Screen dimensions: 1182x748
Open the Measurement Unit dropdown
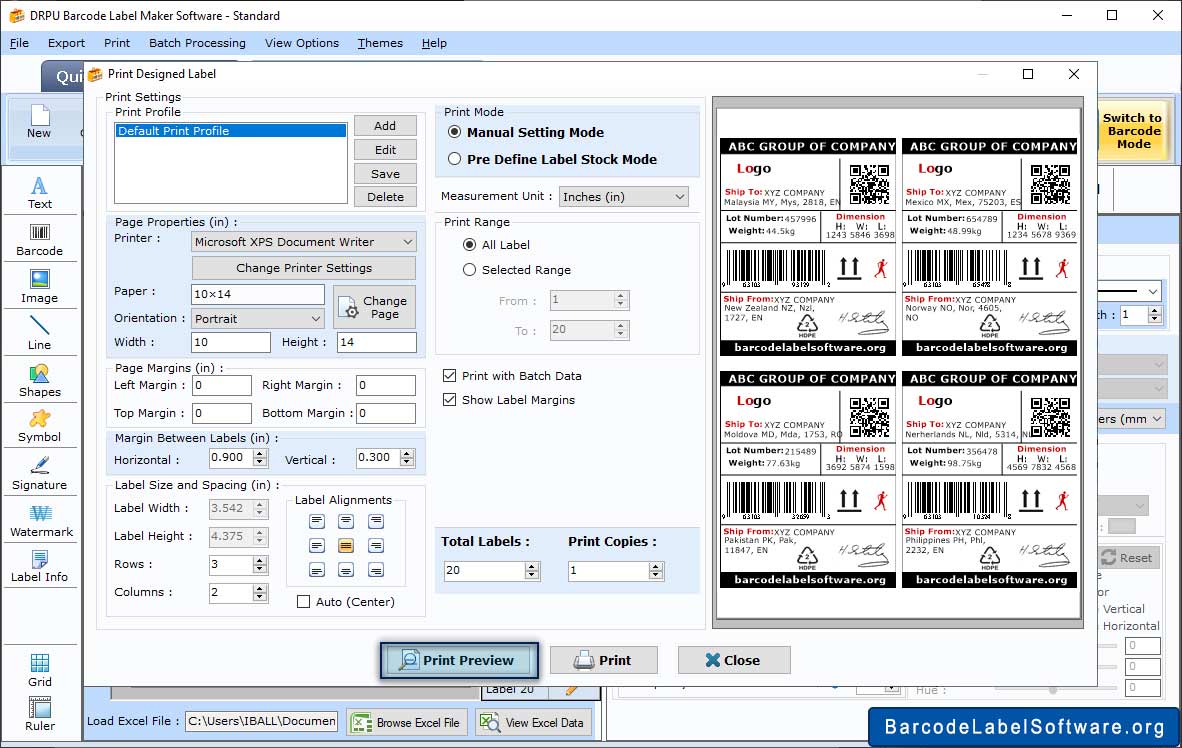[x=623, y=197]
